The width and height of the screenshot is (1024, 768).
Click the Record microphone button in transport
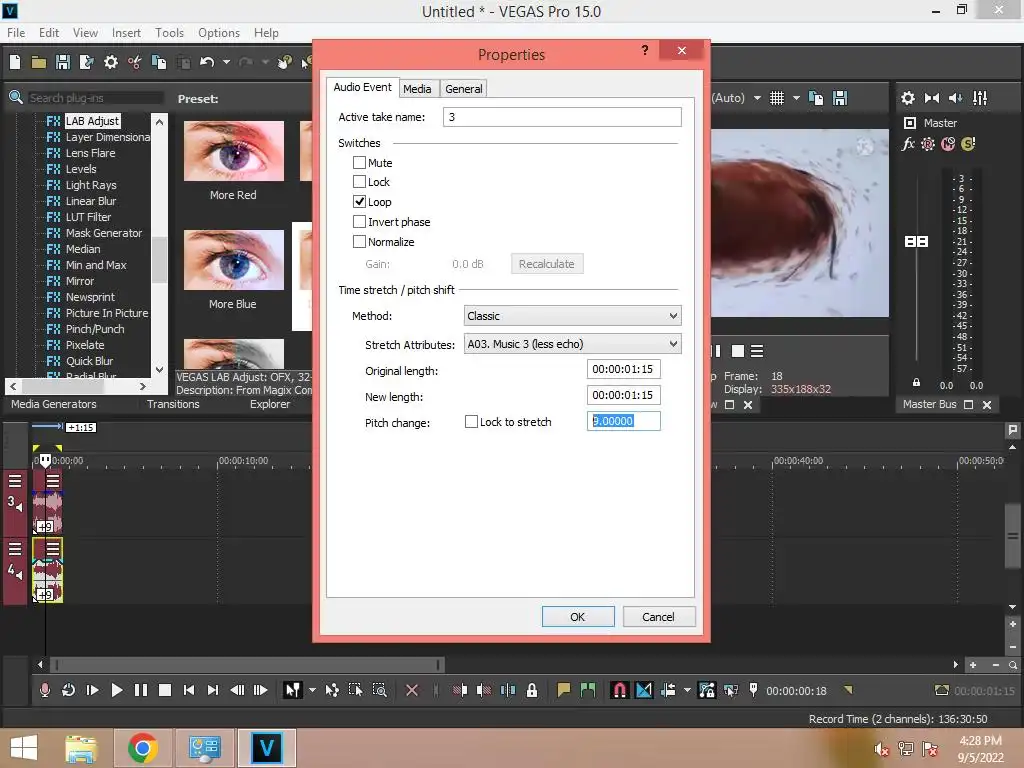(x=44, y=690)
